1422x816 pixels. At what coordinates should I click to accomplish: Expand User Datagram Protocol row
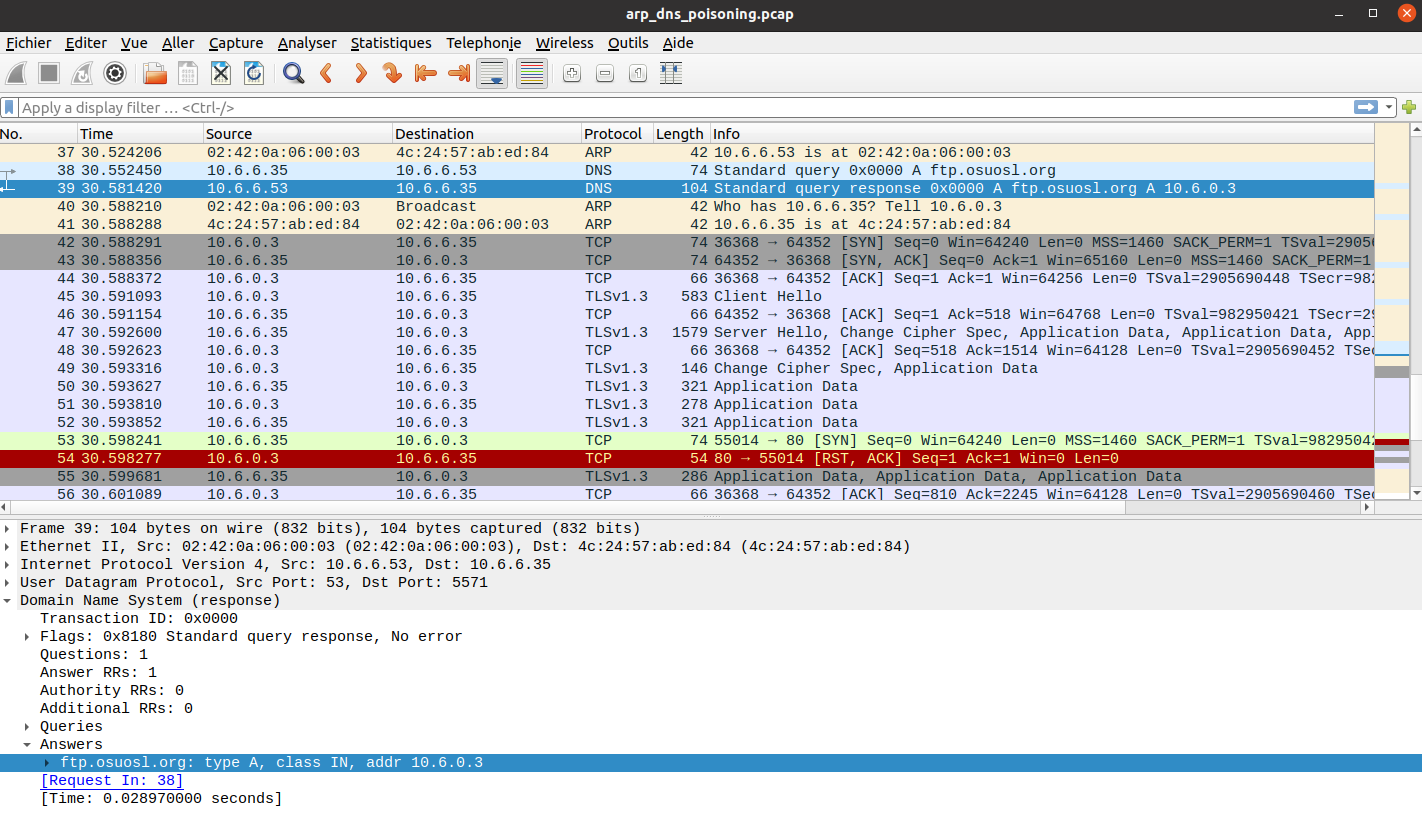(9, 583)
